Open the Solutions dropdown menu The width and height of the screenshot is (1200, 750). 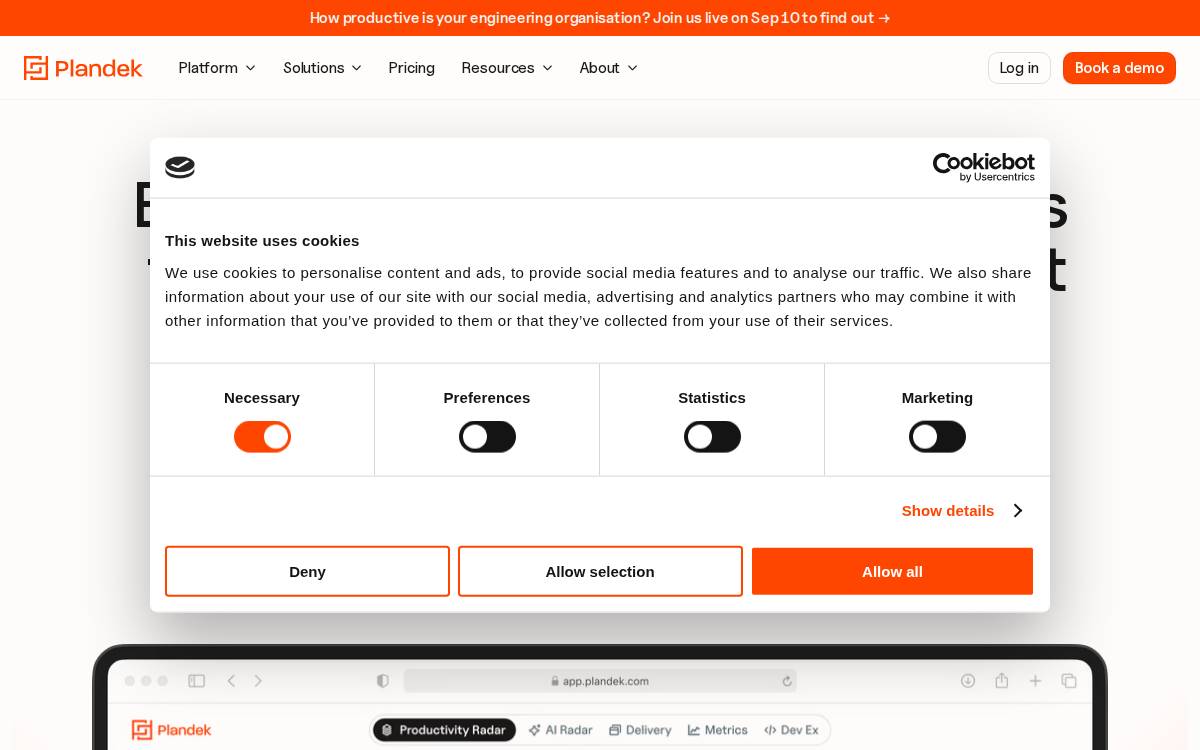(x=322, y=68)
